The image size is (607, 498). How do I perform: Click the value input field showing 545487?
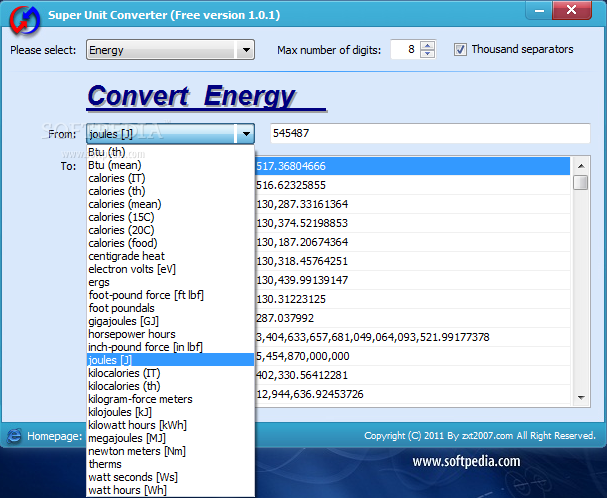coord(430,133)
